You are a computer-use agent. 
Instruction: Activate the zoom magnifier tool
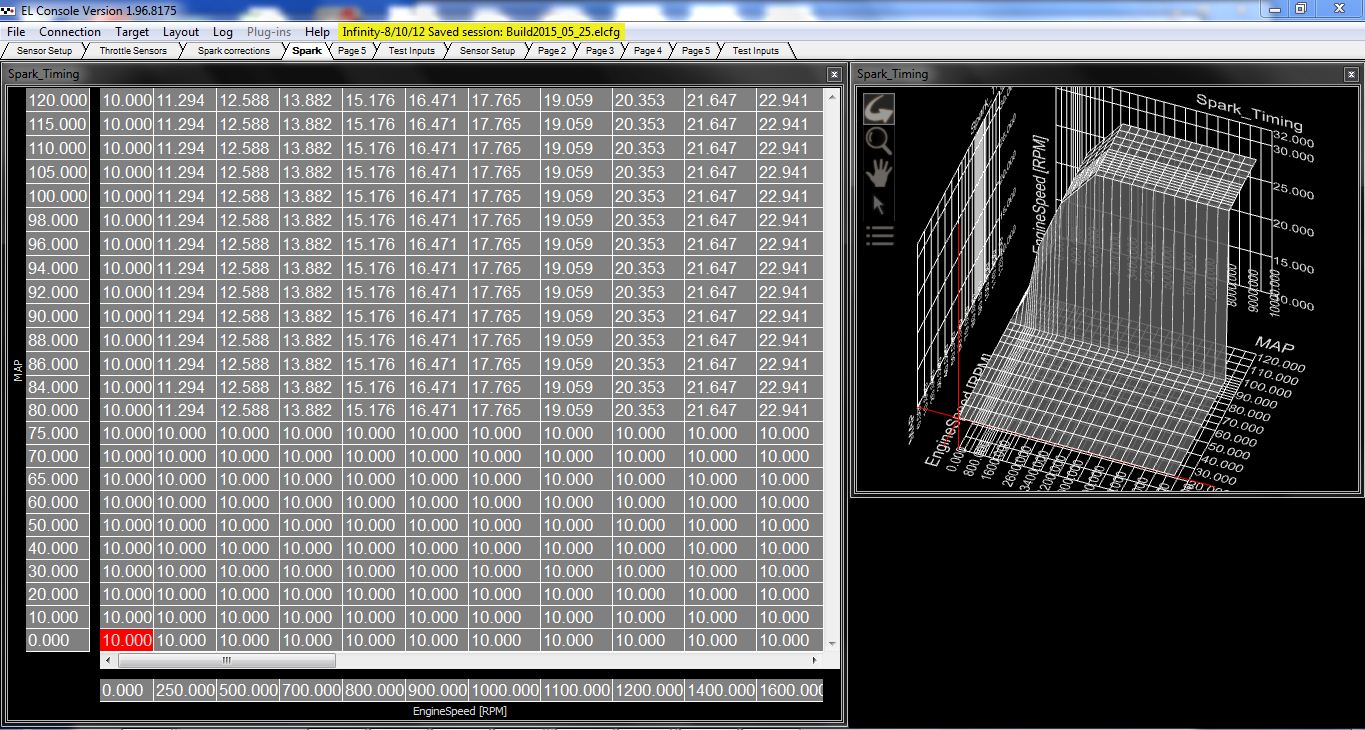click(879, 141)
